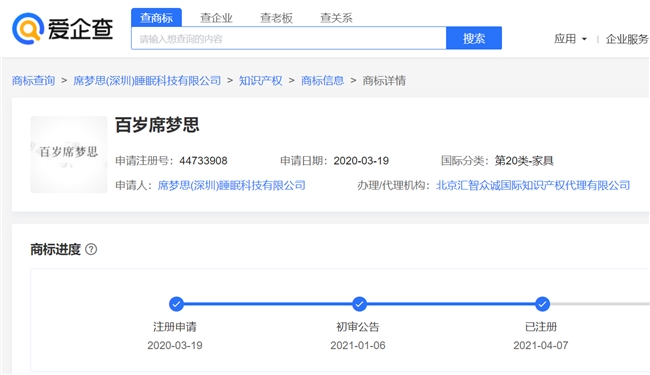Go to 商标查询 breadcrumb link
Viewport: 650px width, 375px height.
tap(33, 80)
